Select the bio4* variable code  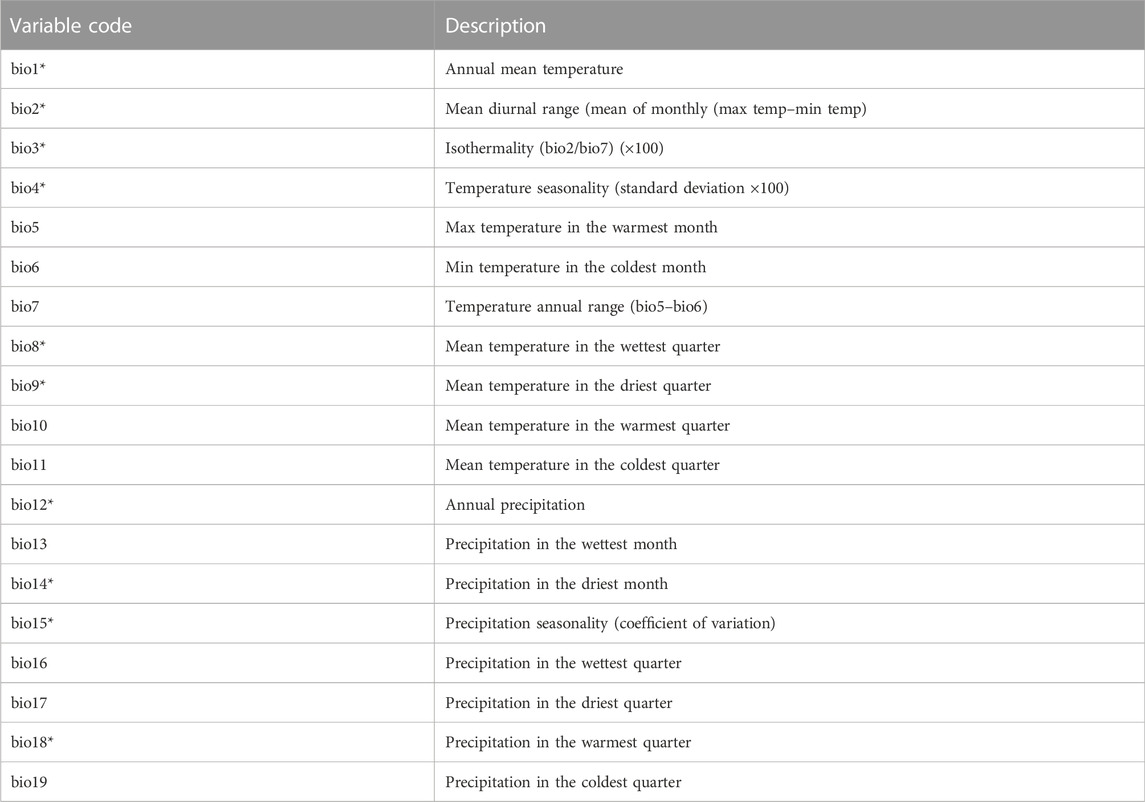[28, 188]
